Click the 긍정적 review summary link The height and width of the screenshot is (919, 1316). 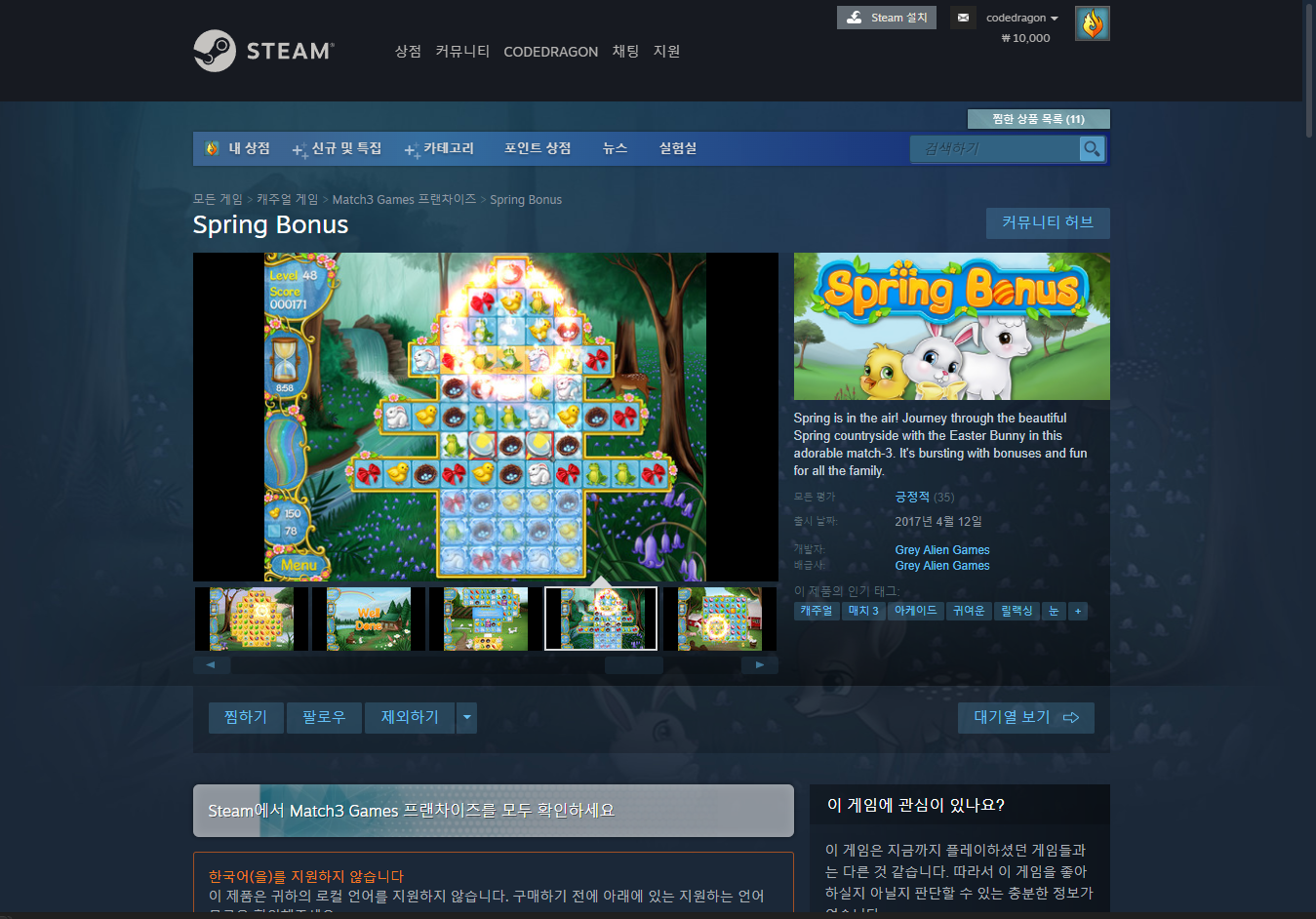pos(912,497)
